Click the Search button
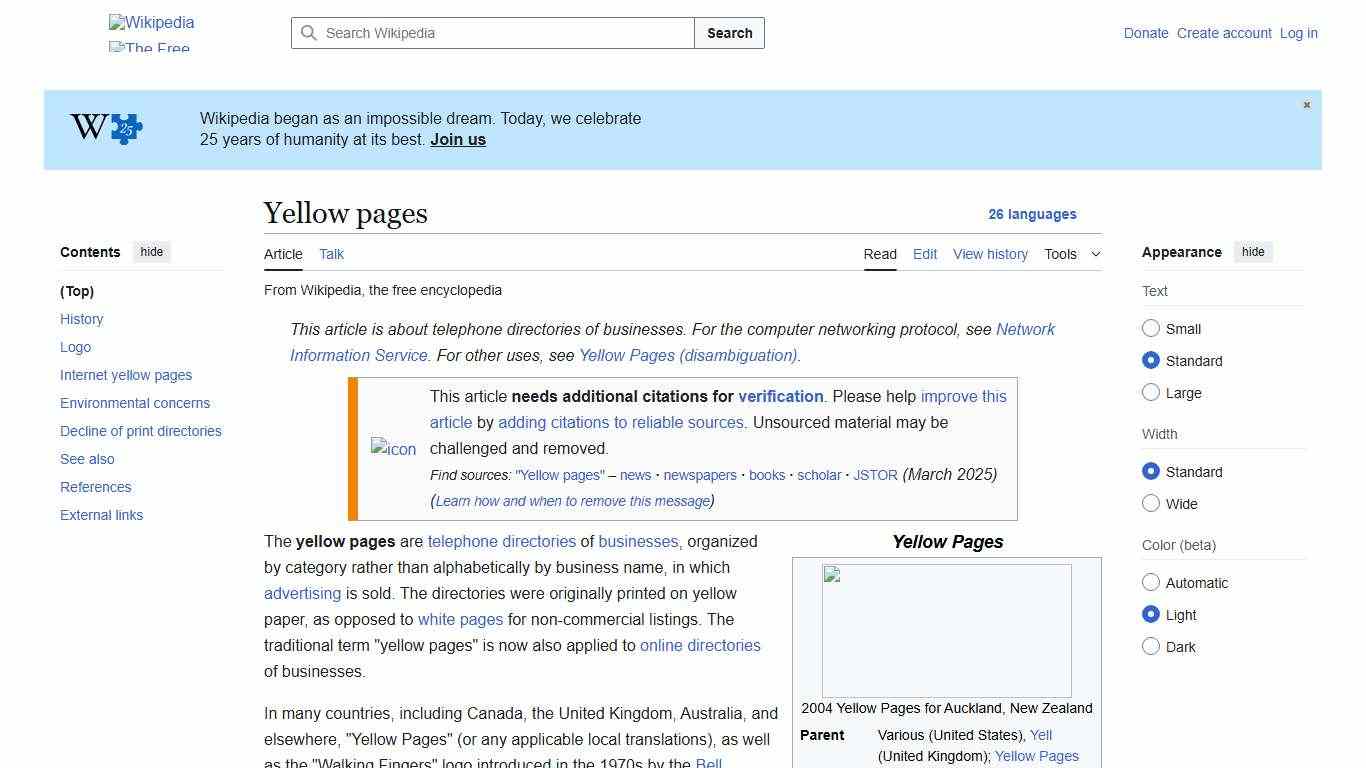 [x=729, y=33]
